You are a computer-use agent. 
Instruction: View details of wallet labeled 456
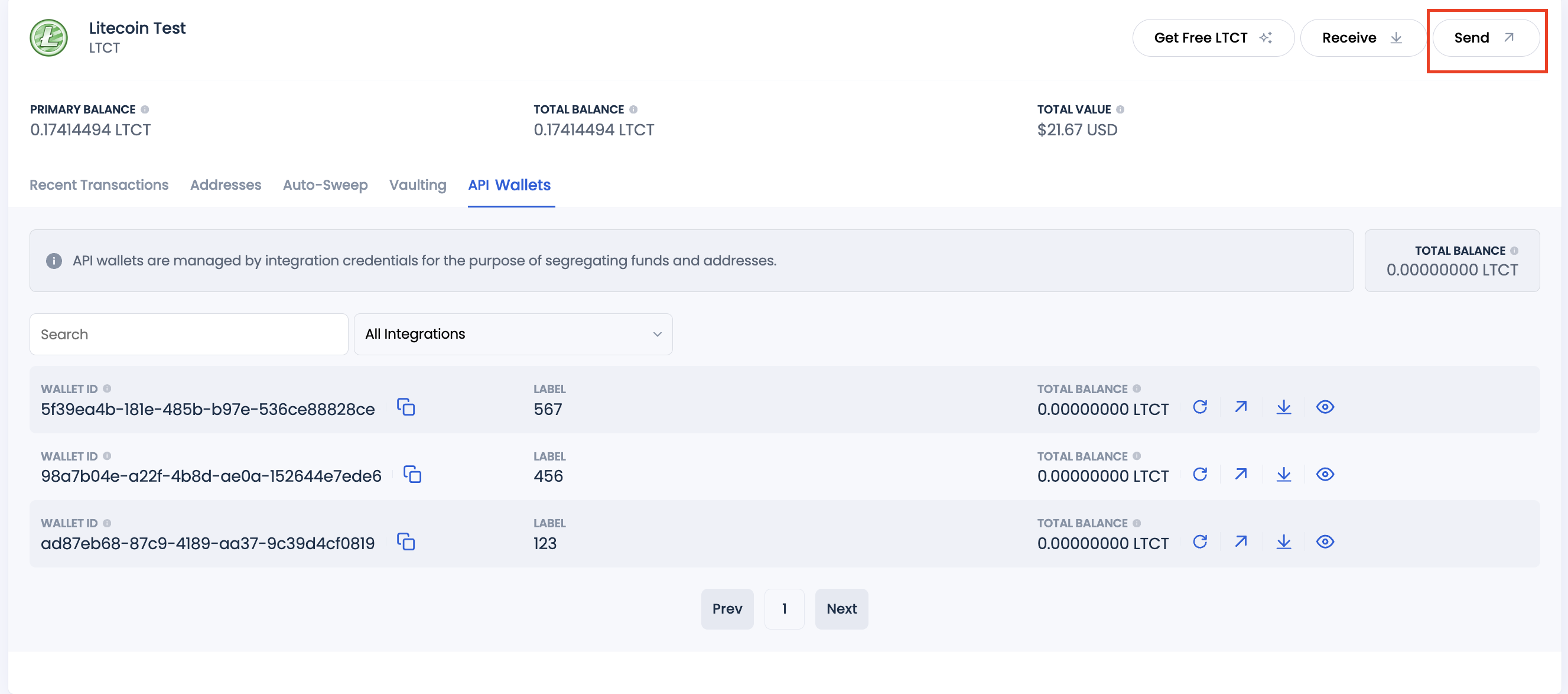pos(1325,475)
